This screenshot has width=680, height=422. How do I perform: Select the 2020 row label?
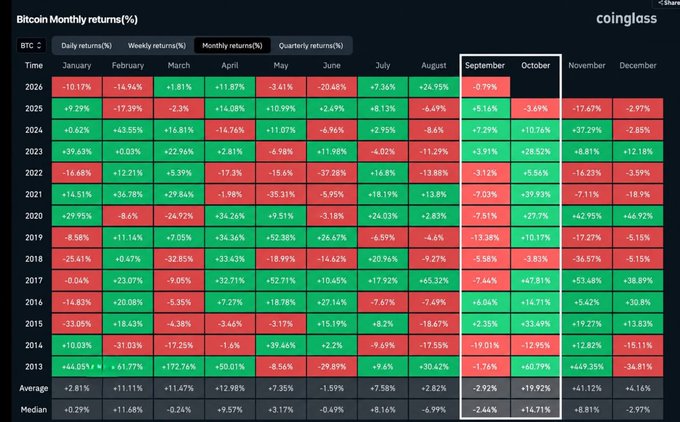[x=34, y=216]
